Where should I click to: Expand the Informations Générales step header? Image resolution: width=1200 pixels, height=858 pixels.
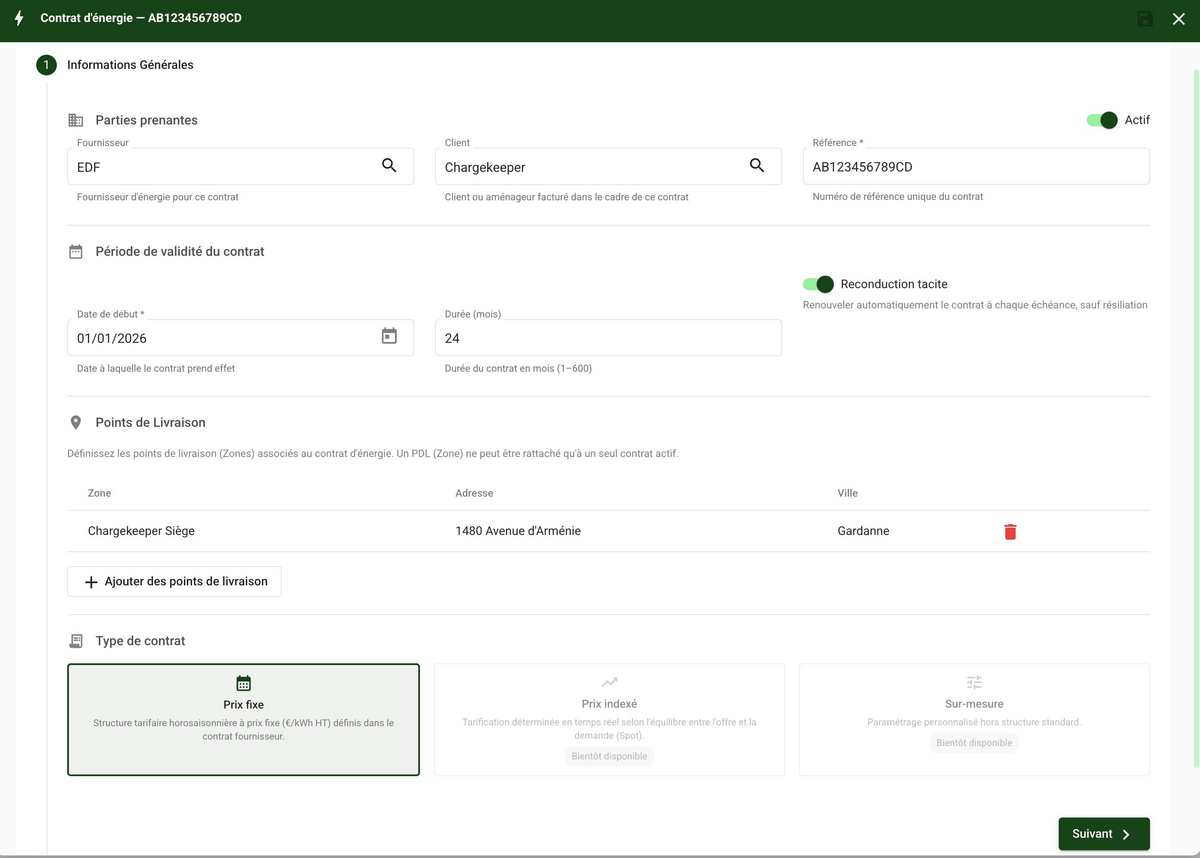pos(130,65)
